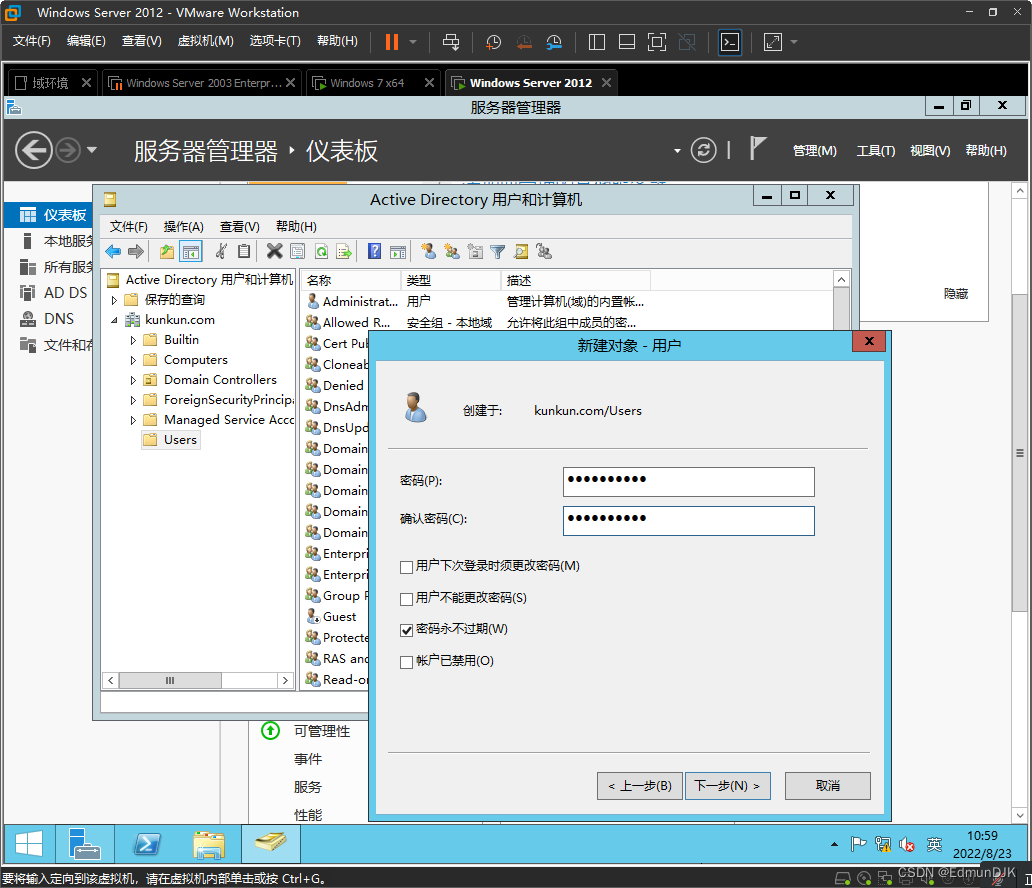Open 查看(V) menu in Active Directory window
The image size is (1032, 888).
[x=240, y=226]
